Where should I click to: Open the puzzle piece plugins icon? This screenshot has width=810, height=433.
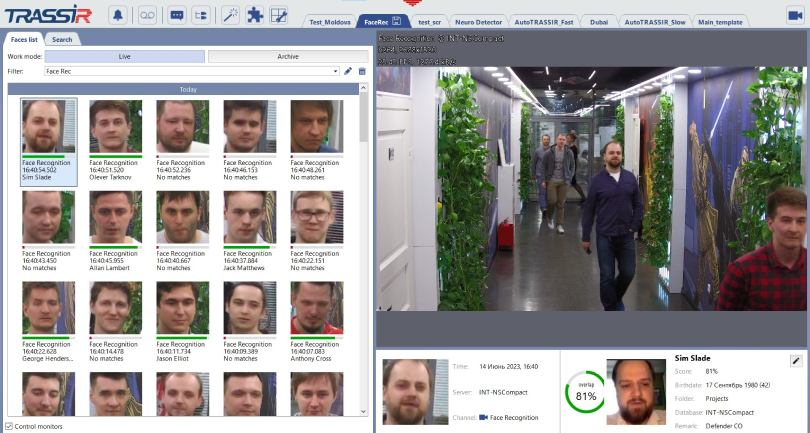click(255, 15)
